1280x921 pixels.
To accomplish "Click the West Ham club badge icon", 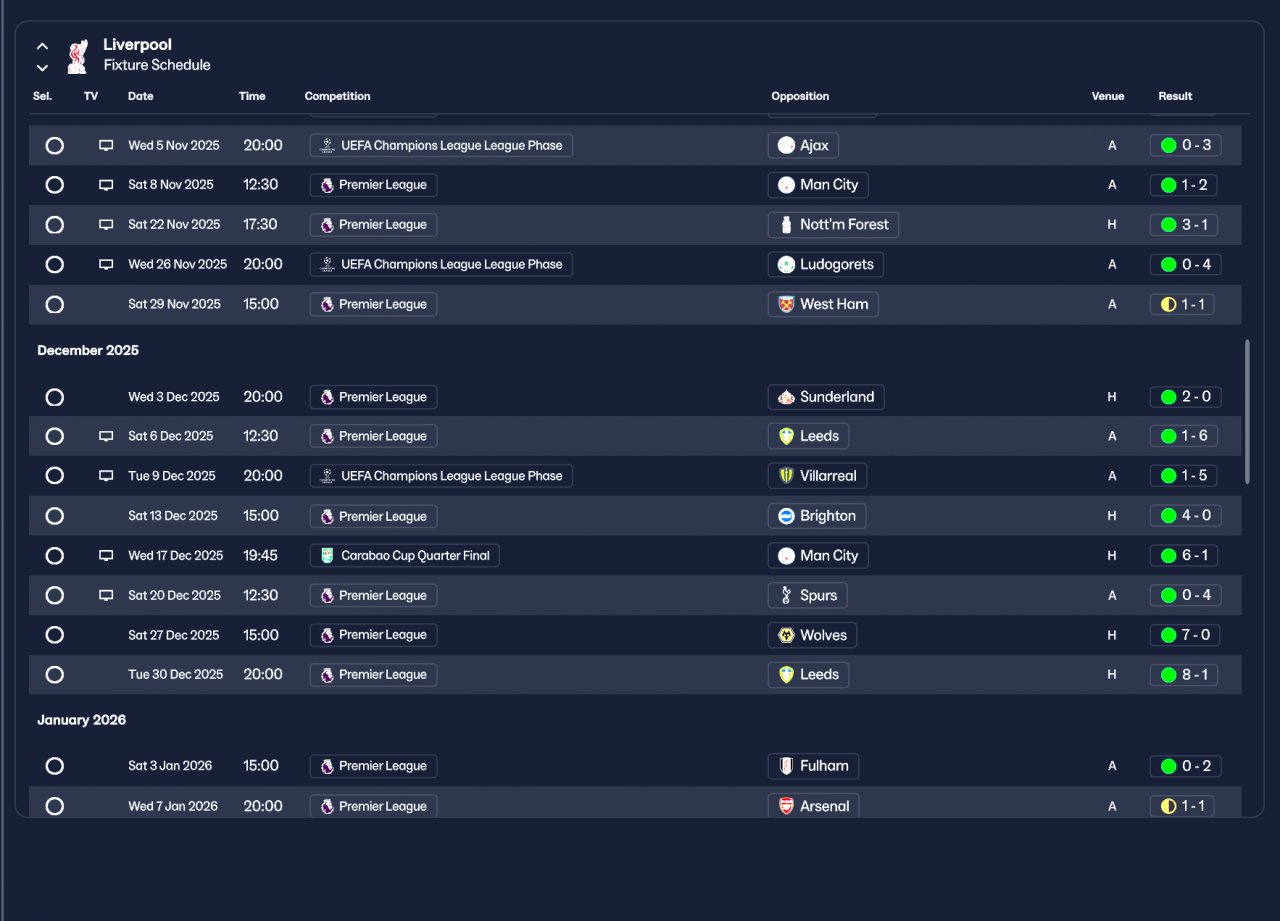I will coord(786,304).
